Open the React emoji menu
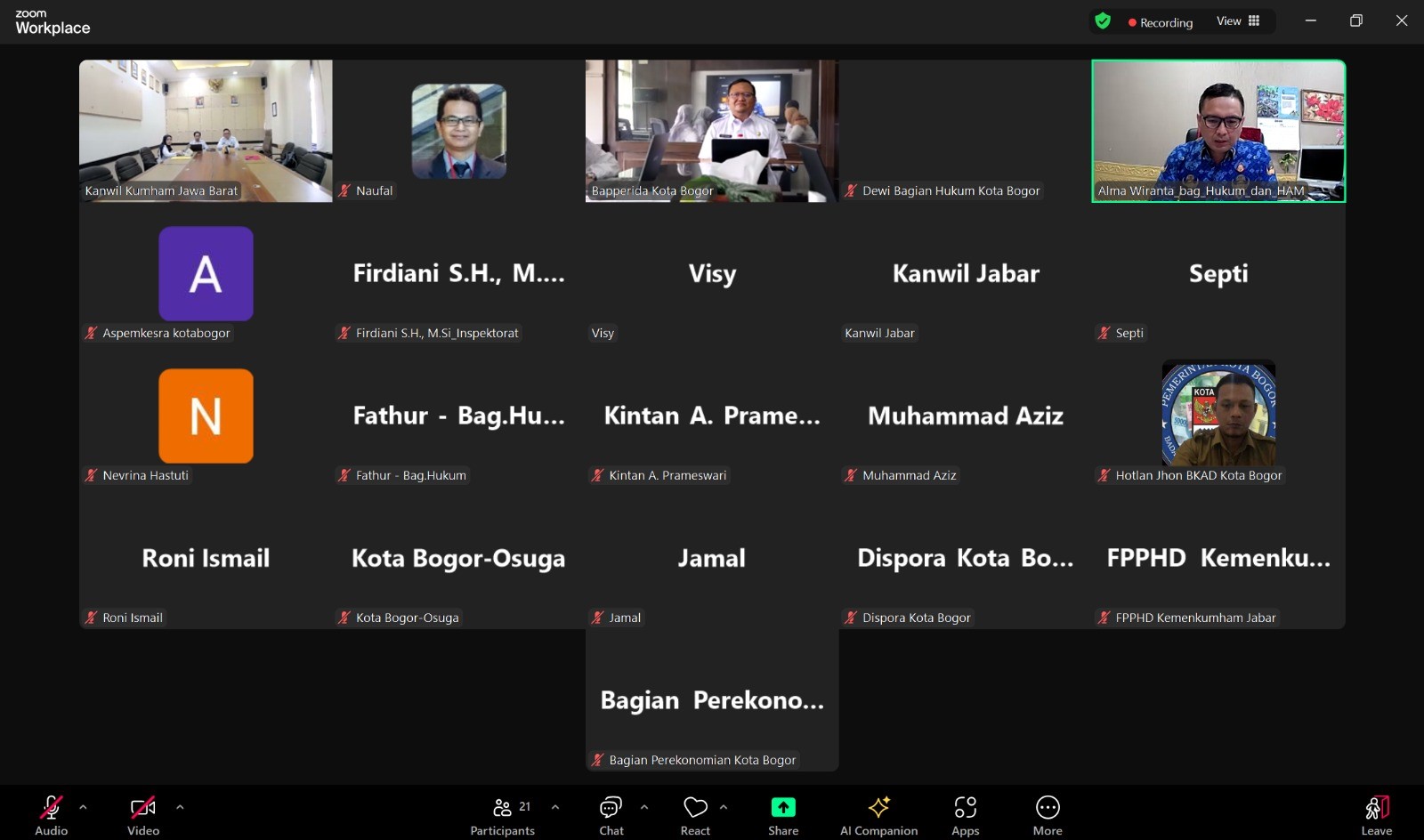Viewport: 1424px width, 840px height. 695,814
